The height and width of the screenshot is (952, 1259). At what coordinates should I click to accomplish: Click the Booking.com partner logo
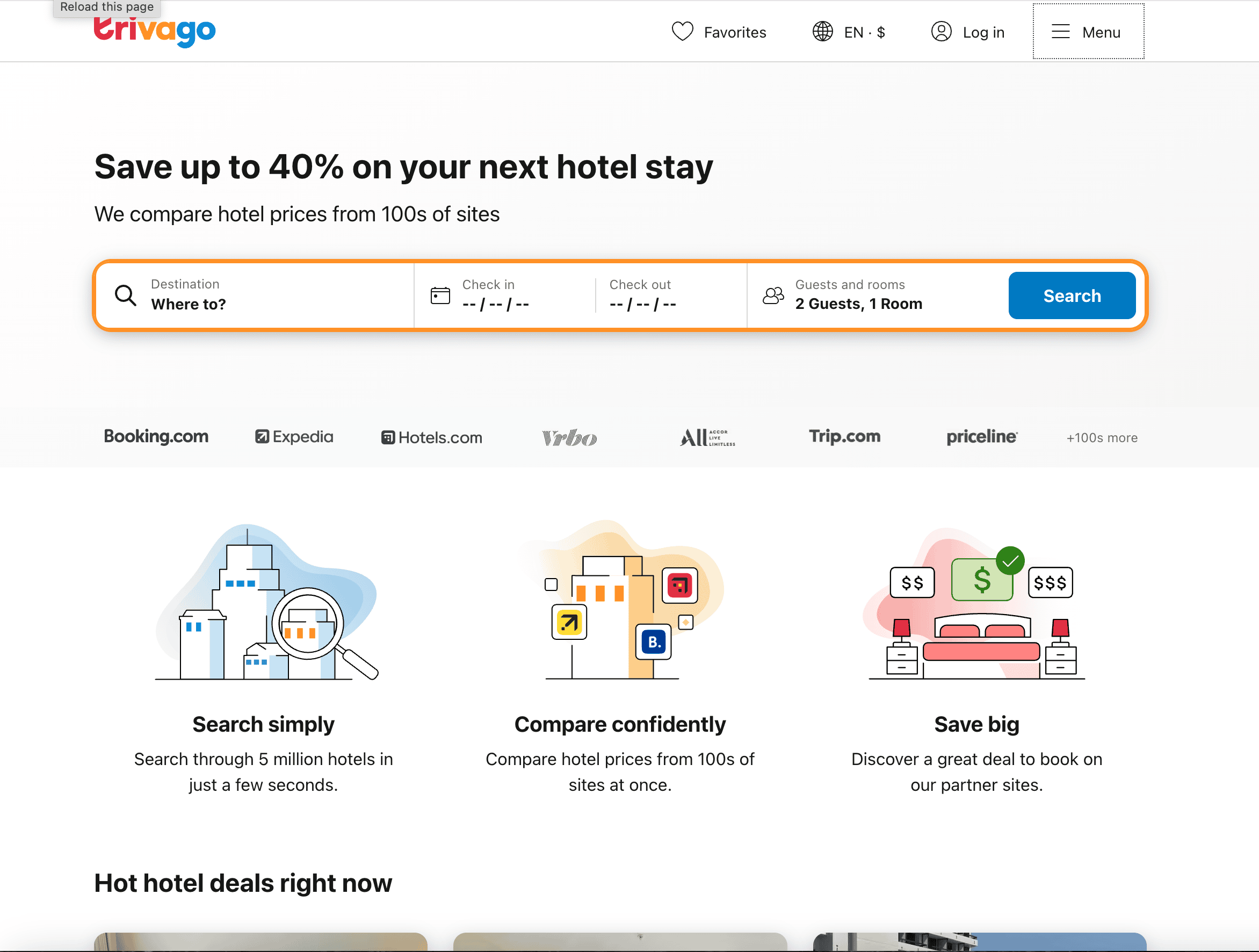click(x=156, y=437)
